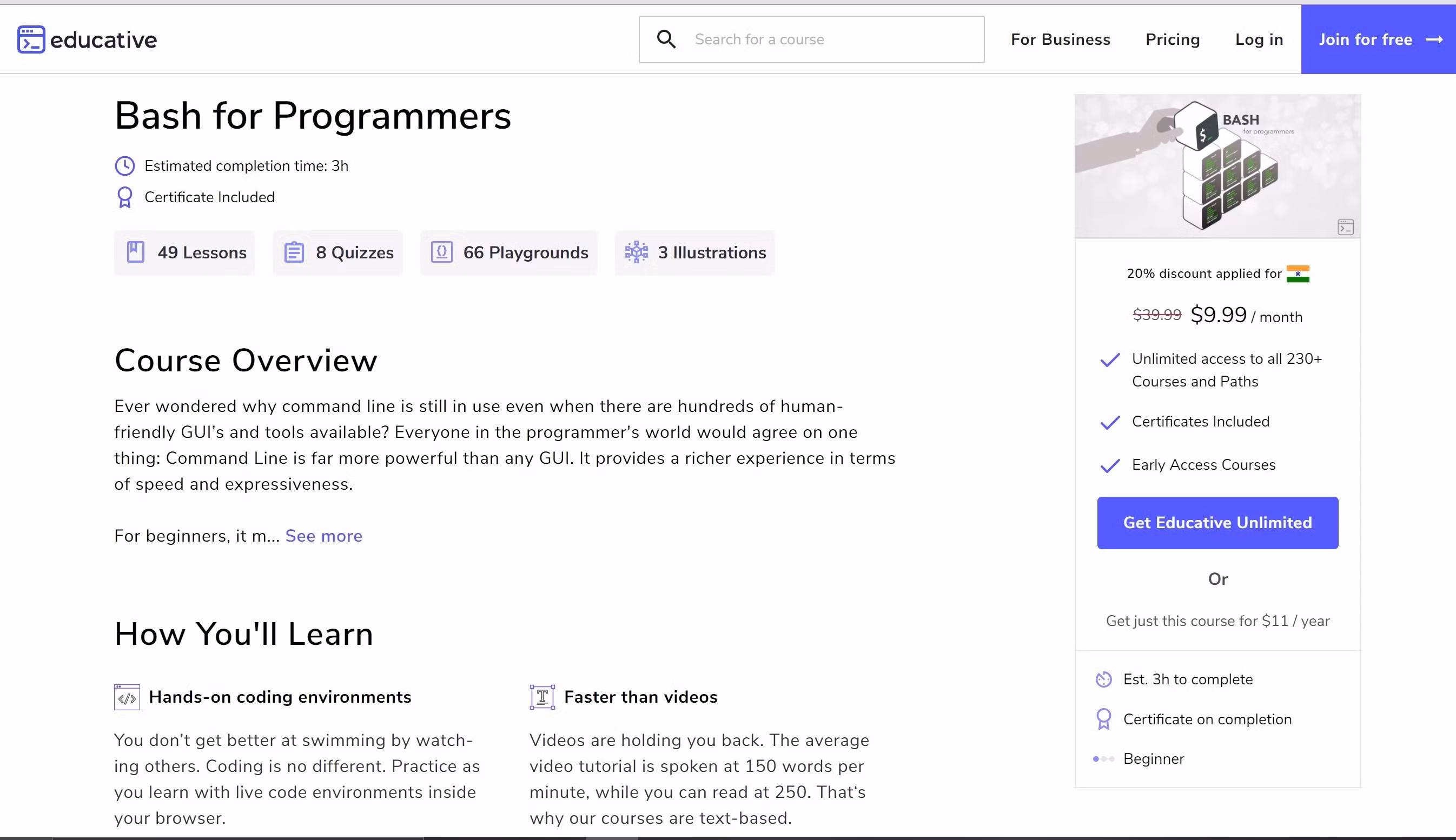
Task: Click the Or separator text
Action: tap(1217, 579)
